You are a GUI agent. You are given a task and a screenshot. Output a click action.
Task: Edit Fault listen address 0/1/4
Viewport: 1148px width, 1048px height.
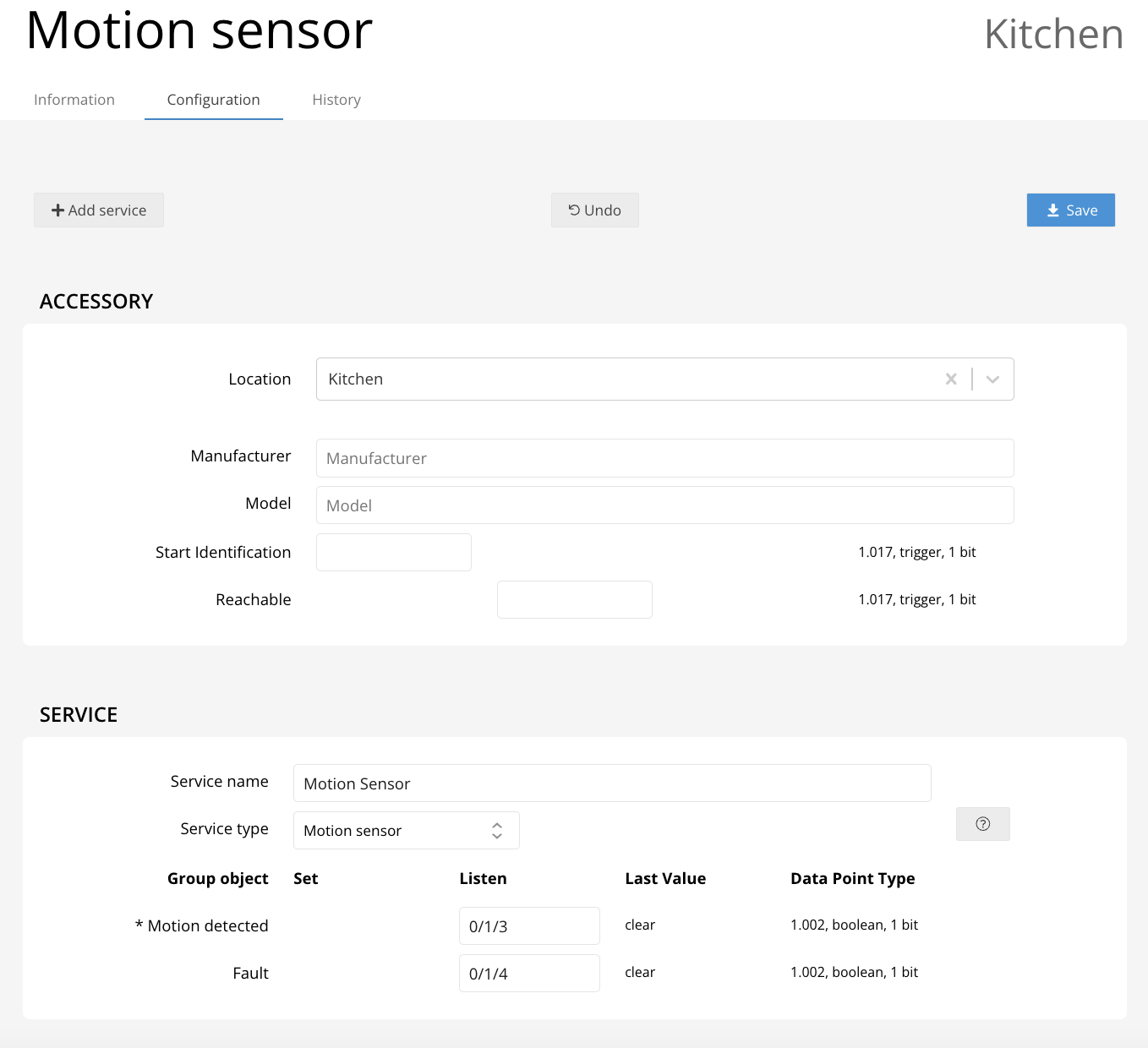click(x=529, y=974)
